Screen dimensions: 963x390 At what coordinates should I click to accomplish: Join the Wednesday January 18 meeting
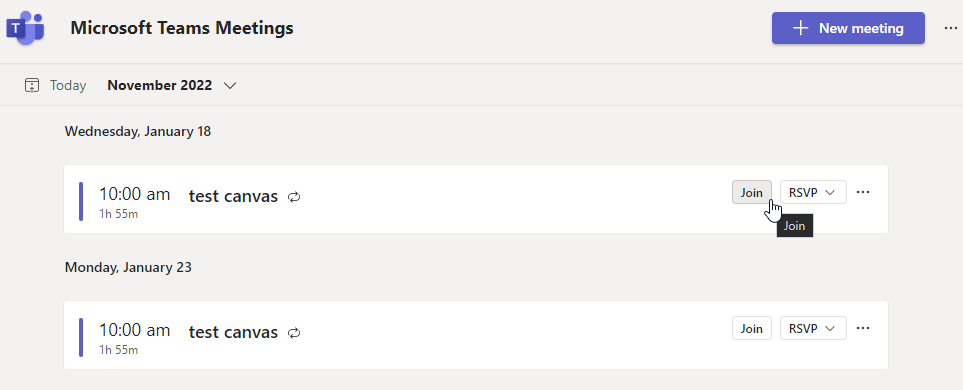click(x=752, y=192)
